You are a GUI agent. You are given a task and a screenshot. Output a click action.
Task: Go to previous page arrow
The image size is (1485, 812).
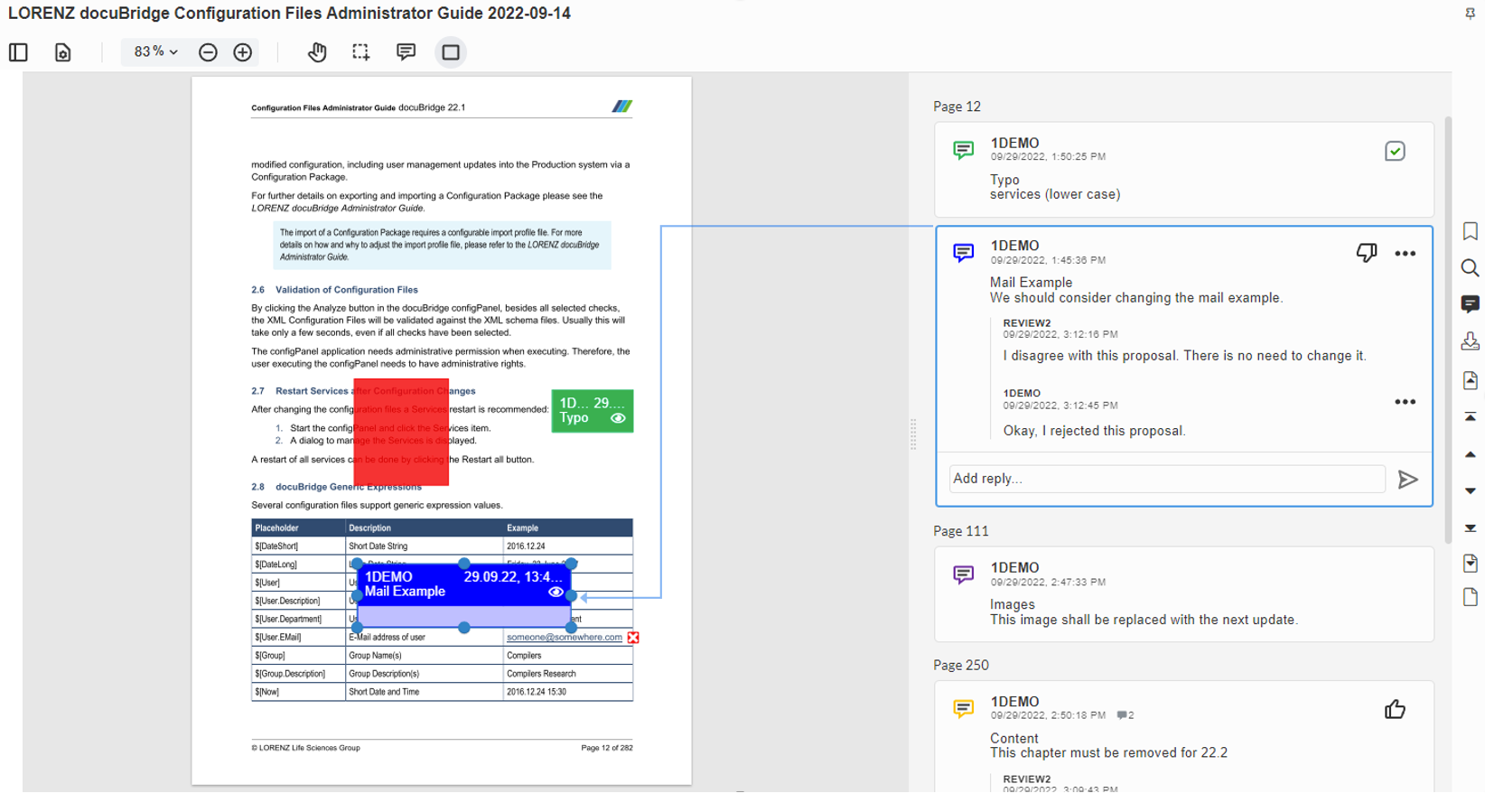pos(1471,454)
